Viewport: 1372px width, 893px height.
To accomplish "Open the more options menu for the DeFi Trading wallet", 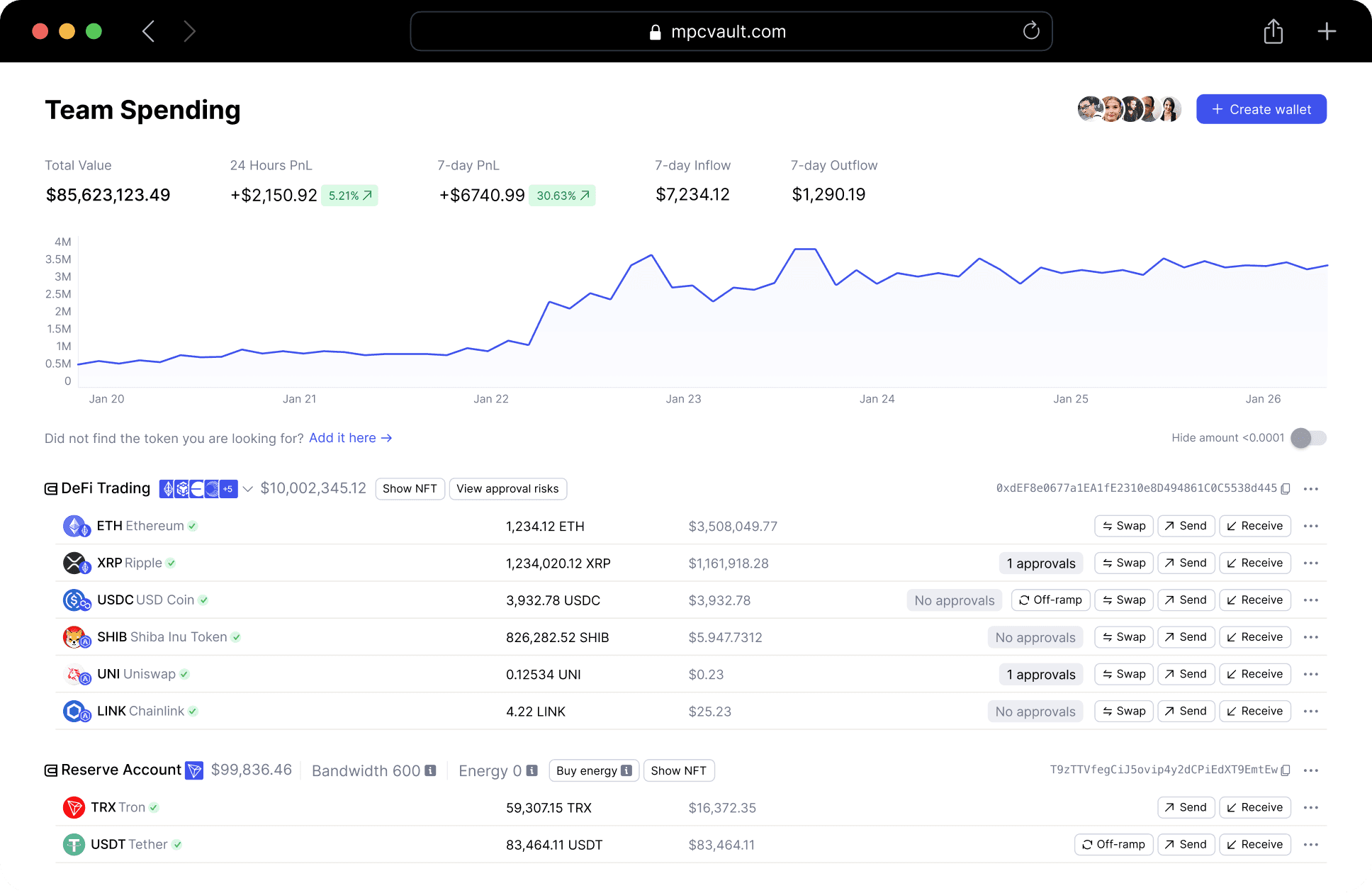I will pyautogui.click(x=1310, y=489).
